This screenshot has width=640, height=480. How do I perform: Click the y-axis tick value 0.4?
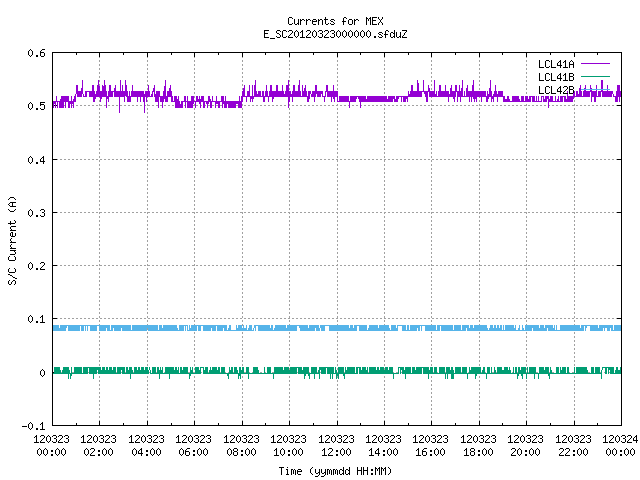[36, 160]
